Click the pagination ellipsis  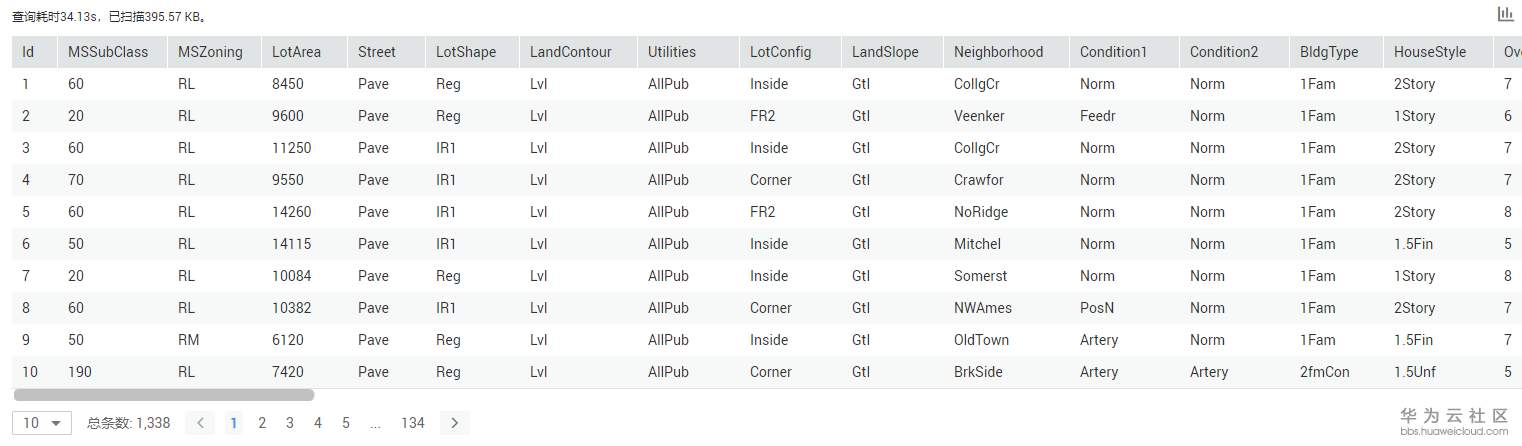pos(375,423)
